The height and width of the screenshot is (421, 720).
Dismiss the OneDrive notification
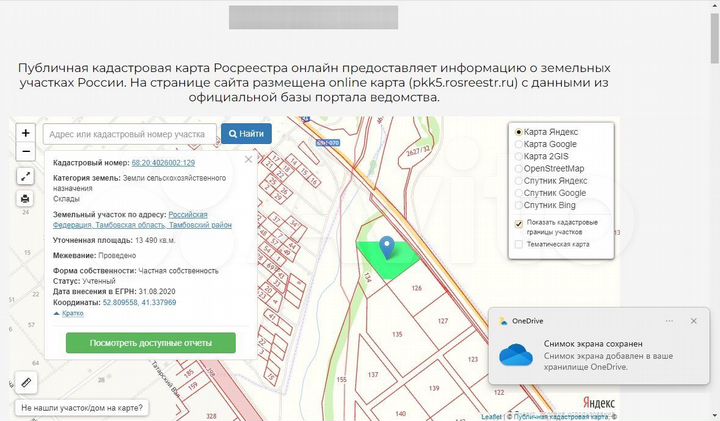click(693, 321)
